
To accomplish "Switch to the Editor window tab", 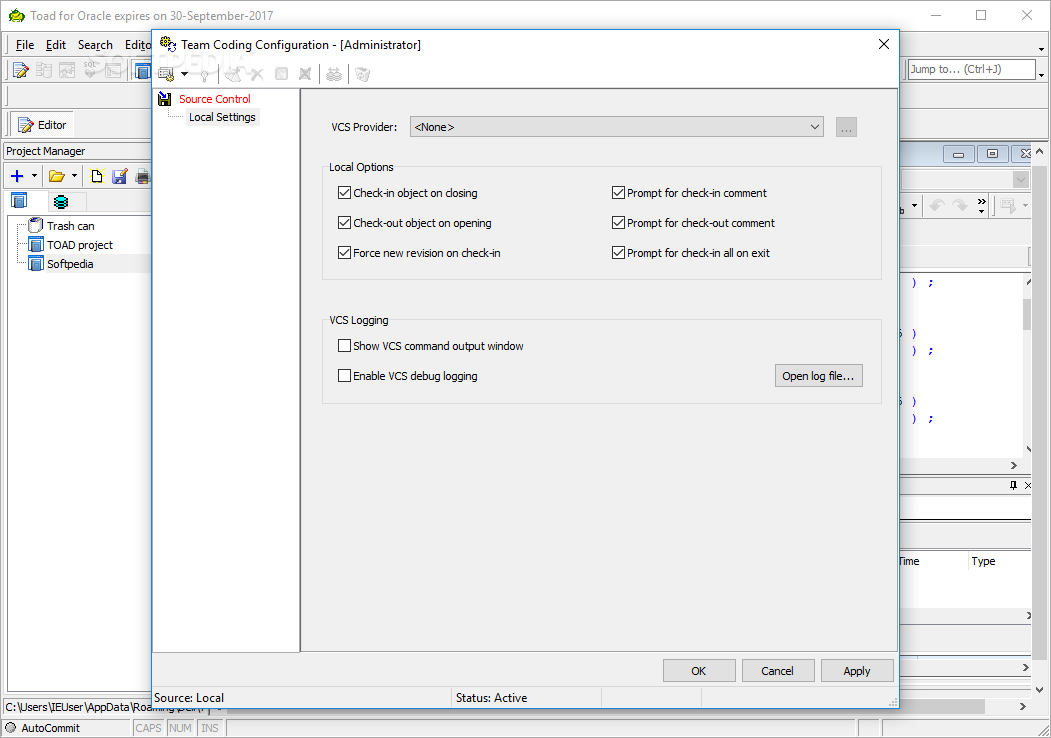I will coord(42,125).
